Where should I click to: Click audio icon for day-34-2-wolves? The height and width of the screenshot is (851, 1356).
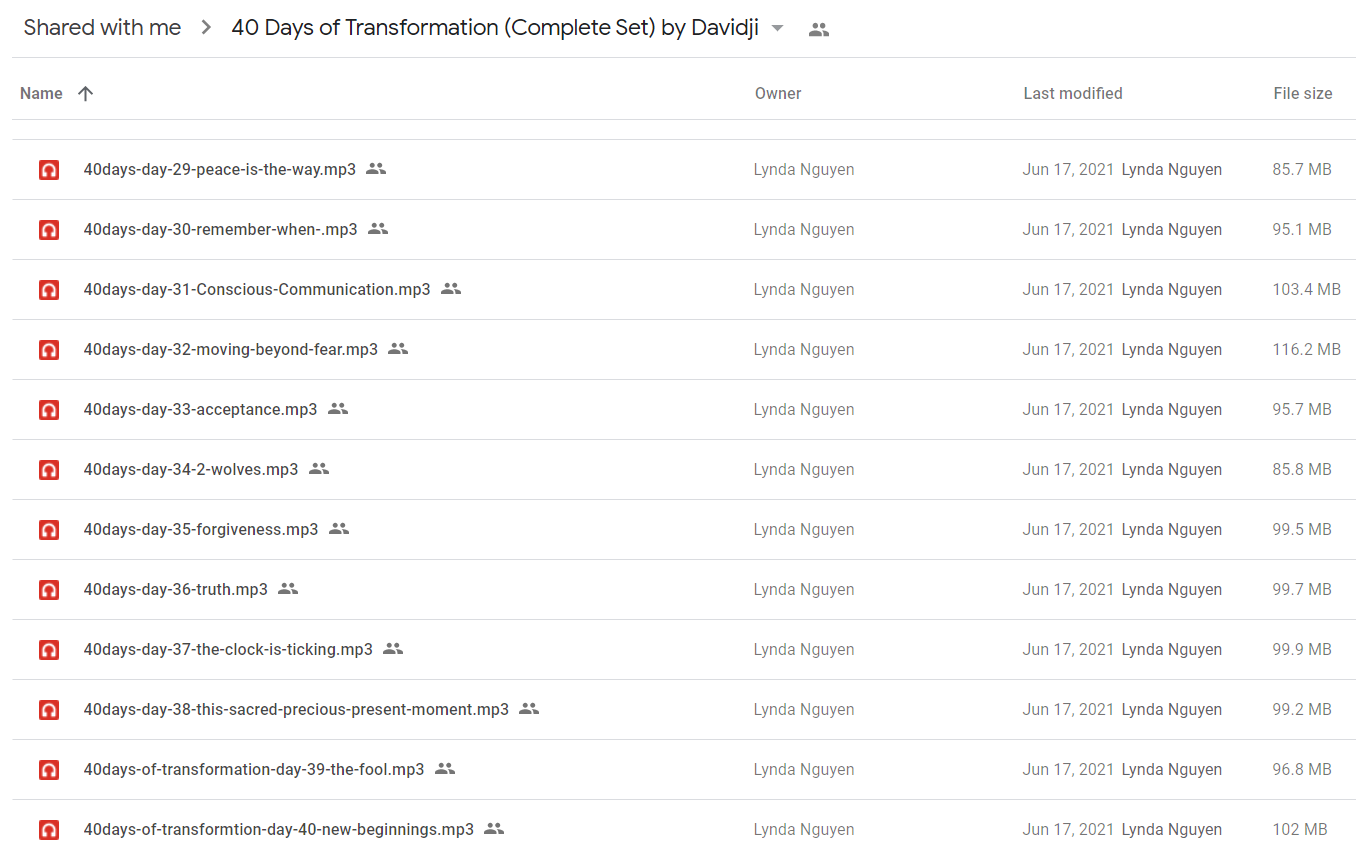[x=49, y=470]
